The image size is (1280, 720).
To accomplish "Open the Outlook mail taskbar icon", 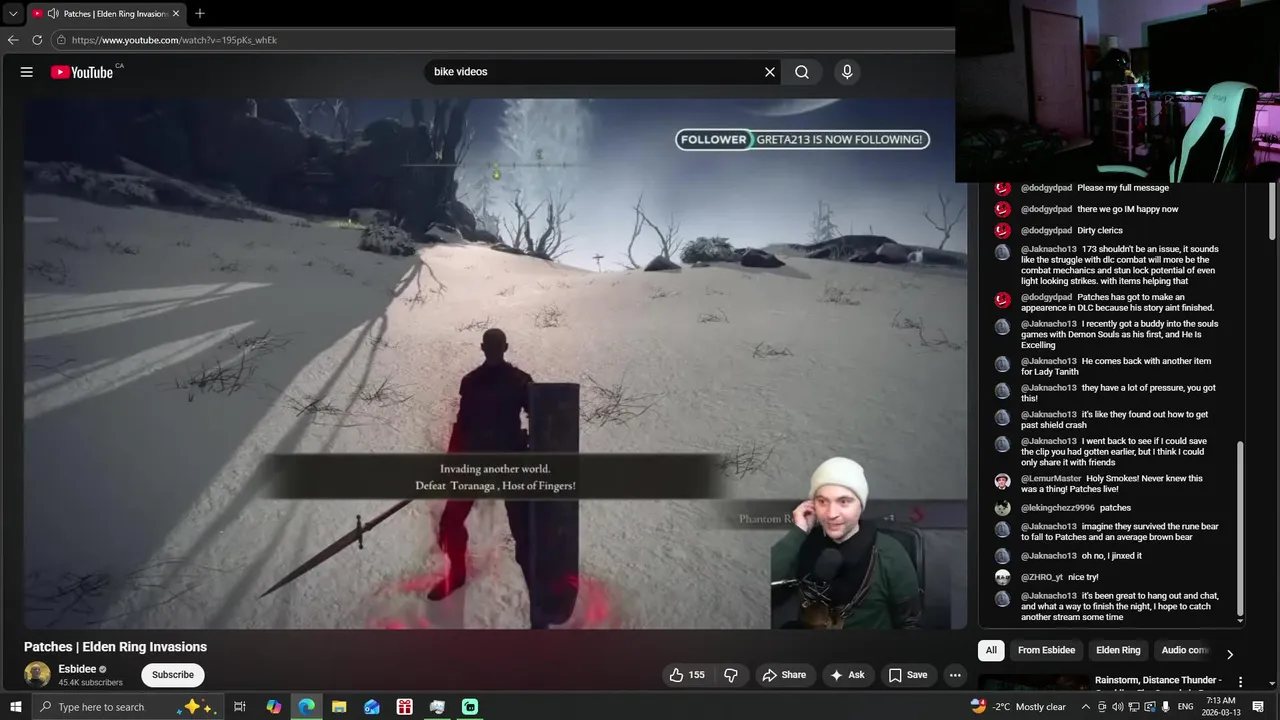I will pyautogui.click(x=372, y=707).
